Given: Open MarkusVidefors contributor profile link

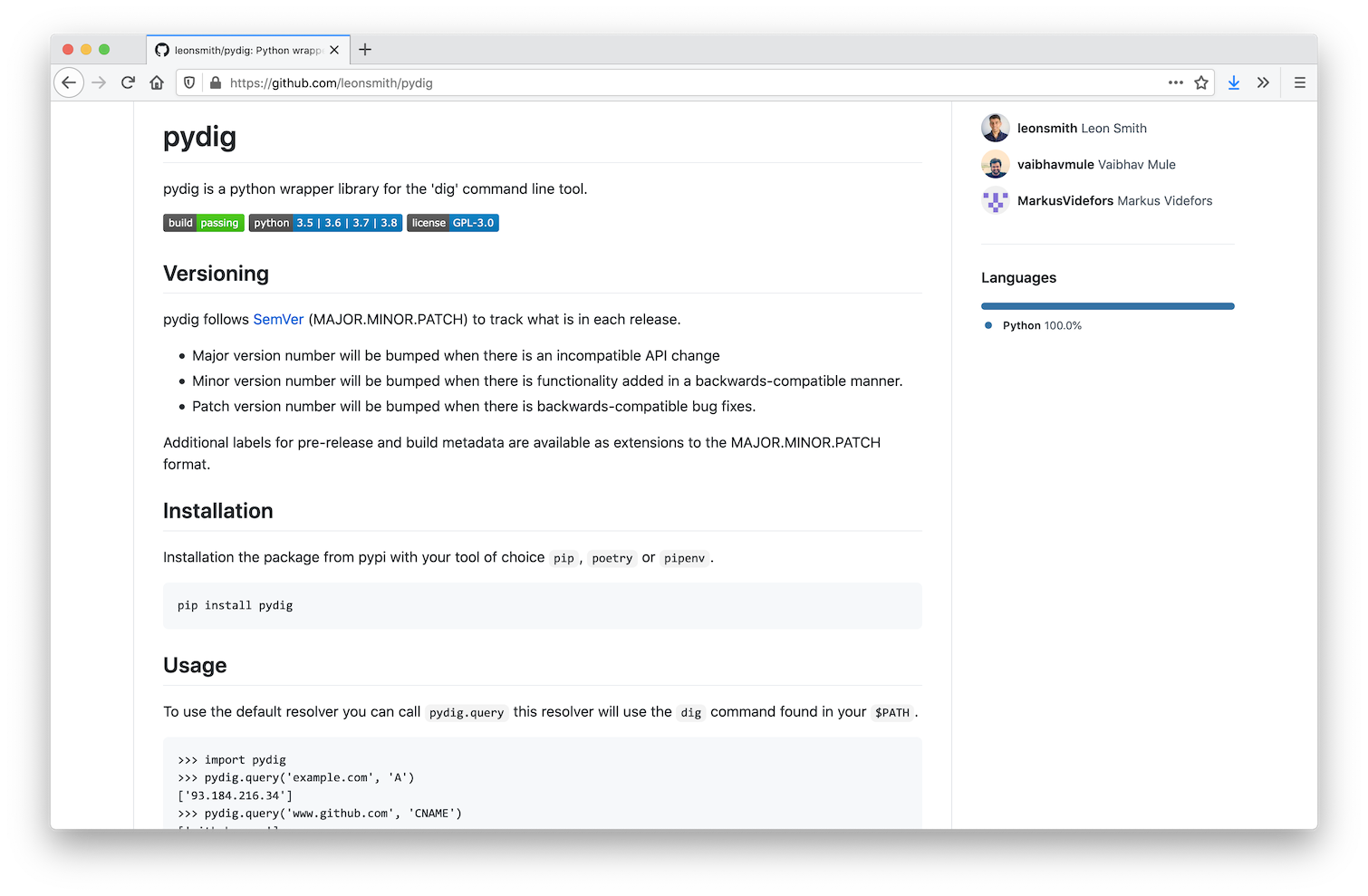Looking at the screenshot, I should click(x=1114, y=200).
